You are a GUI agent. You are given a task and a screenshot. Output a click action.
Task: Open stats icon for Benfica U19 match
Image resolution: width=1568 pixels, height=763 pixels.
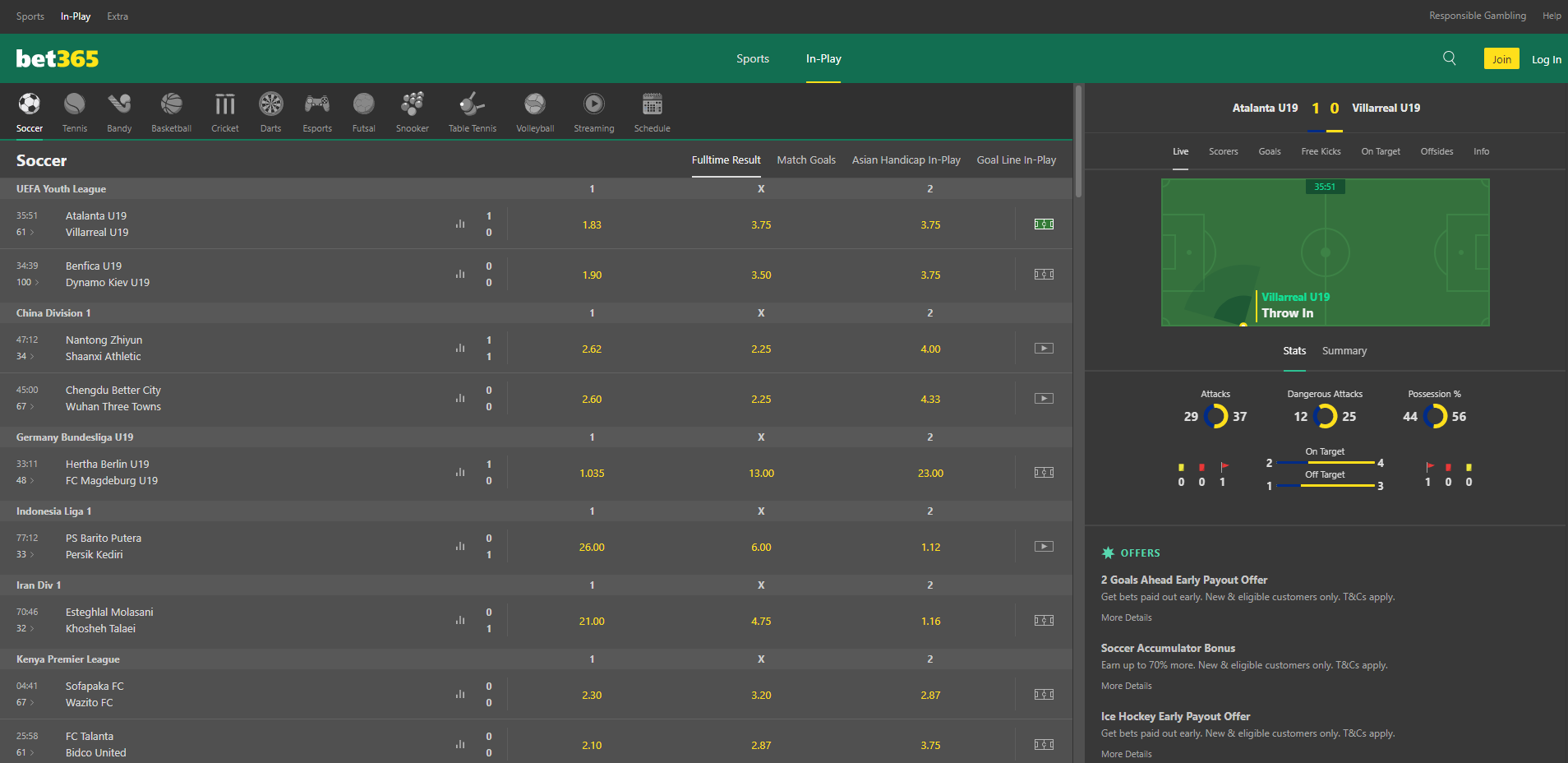tap(460, 274)
